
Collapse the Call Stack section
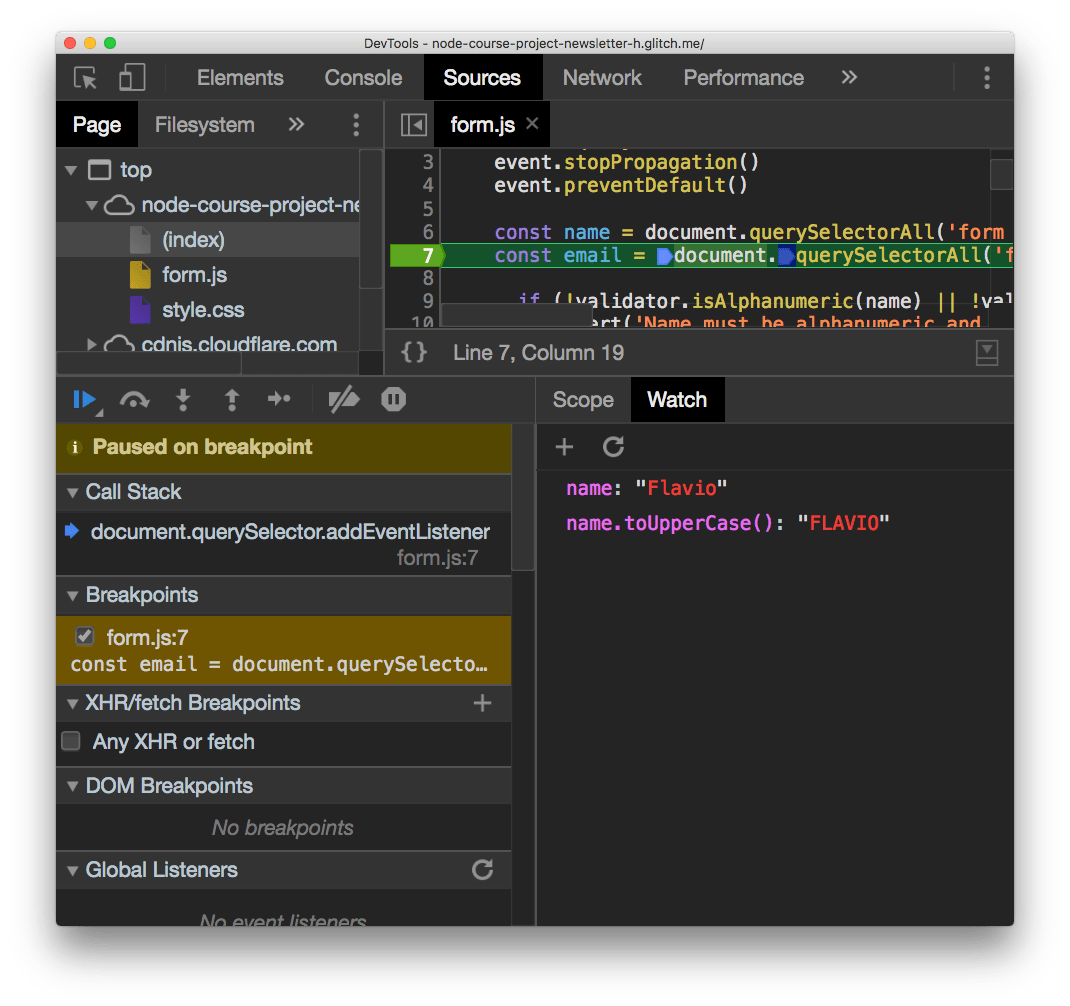coord(72,492)
